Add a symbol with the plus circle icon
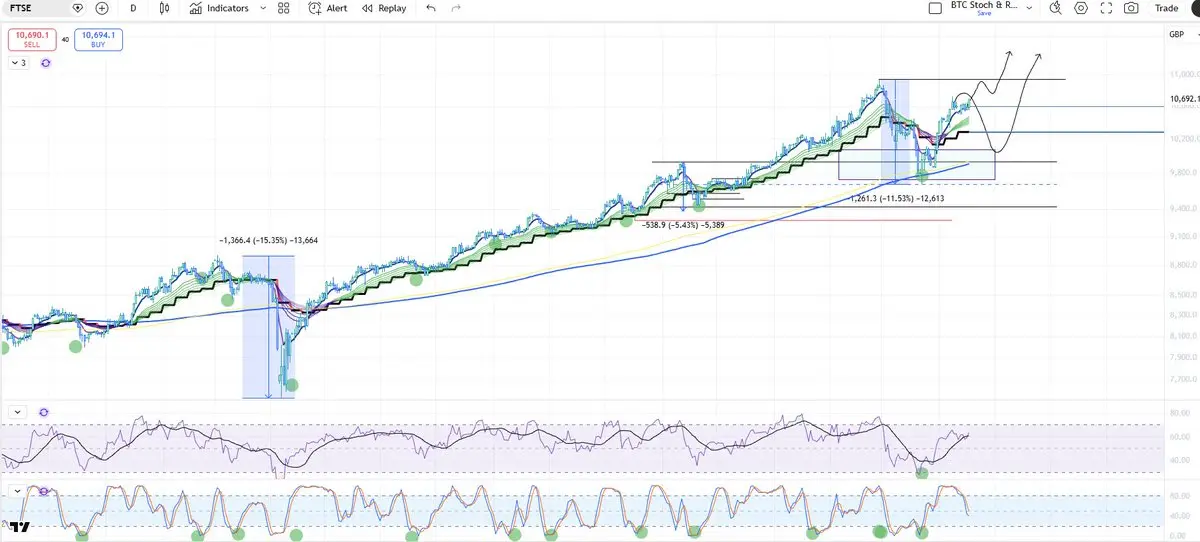The height and width of the screenshot is (542, 1200). [102, 8]
